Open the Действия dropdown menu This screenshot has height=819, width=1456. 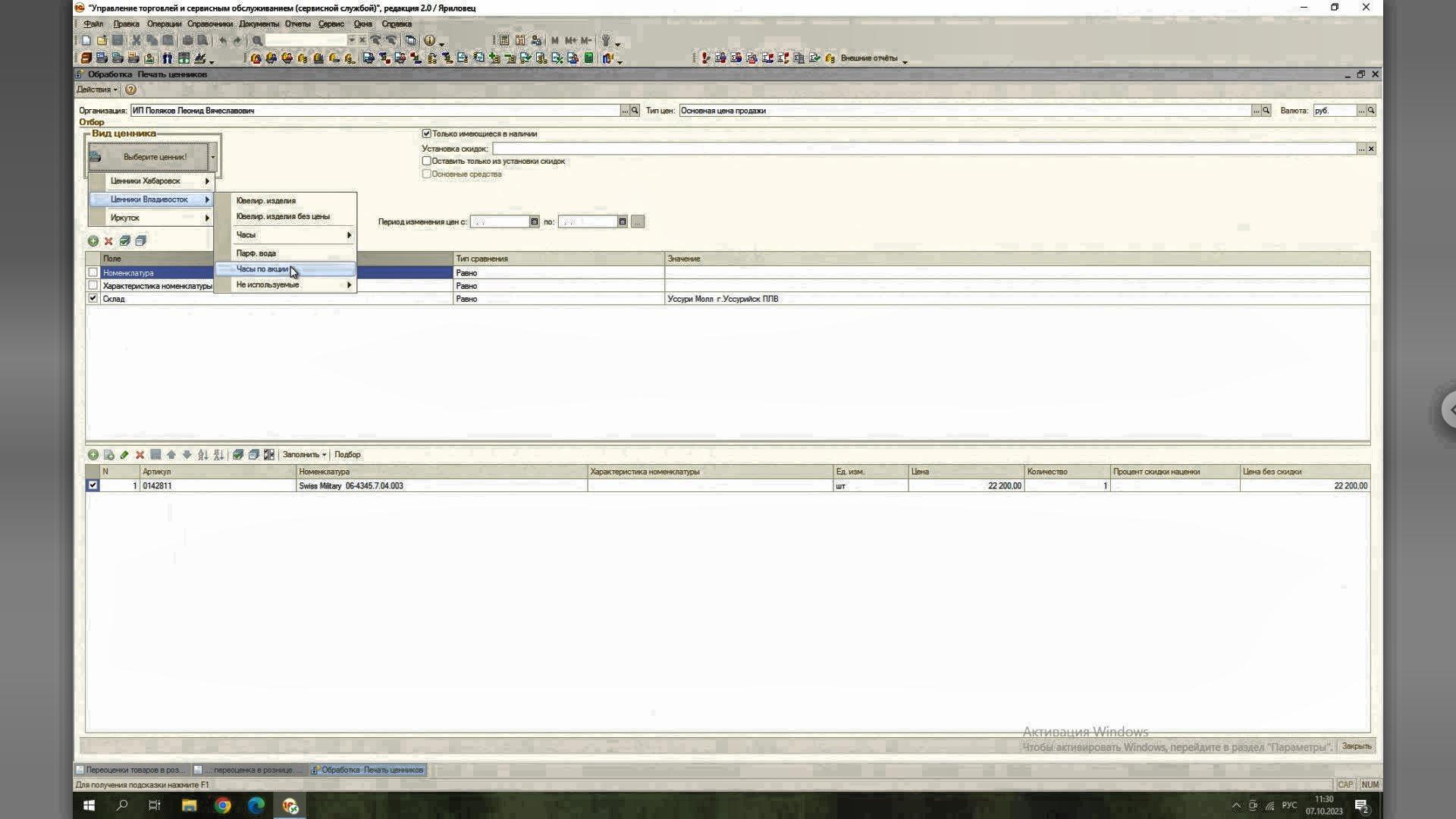97,89
